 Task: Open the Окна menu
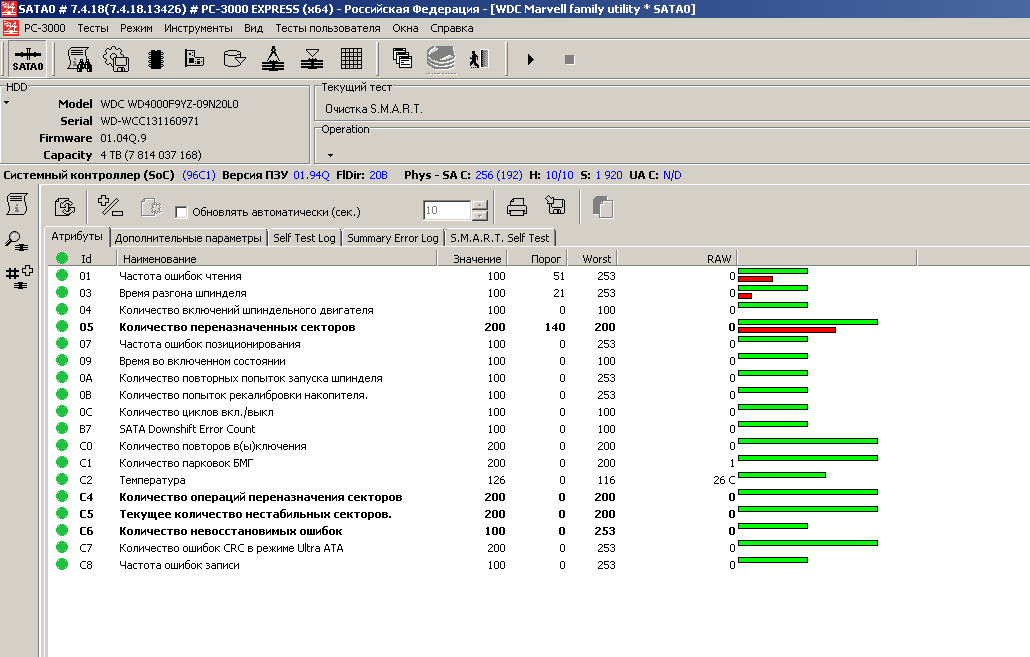pos(405,28)
